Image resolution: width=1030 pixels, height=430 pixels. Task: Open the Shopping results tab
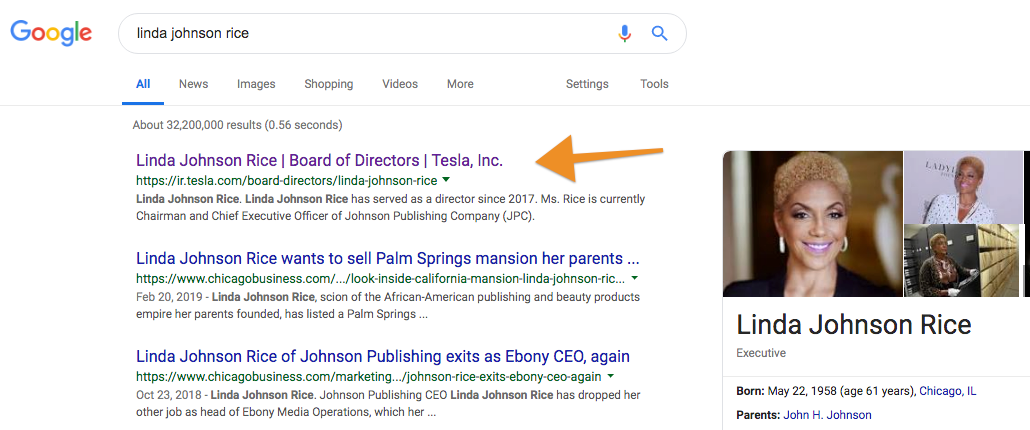click(328, 84)
